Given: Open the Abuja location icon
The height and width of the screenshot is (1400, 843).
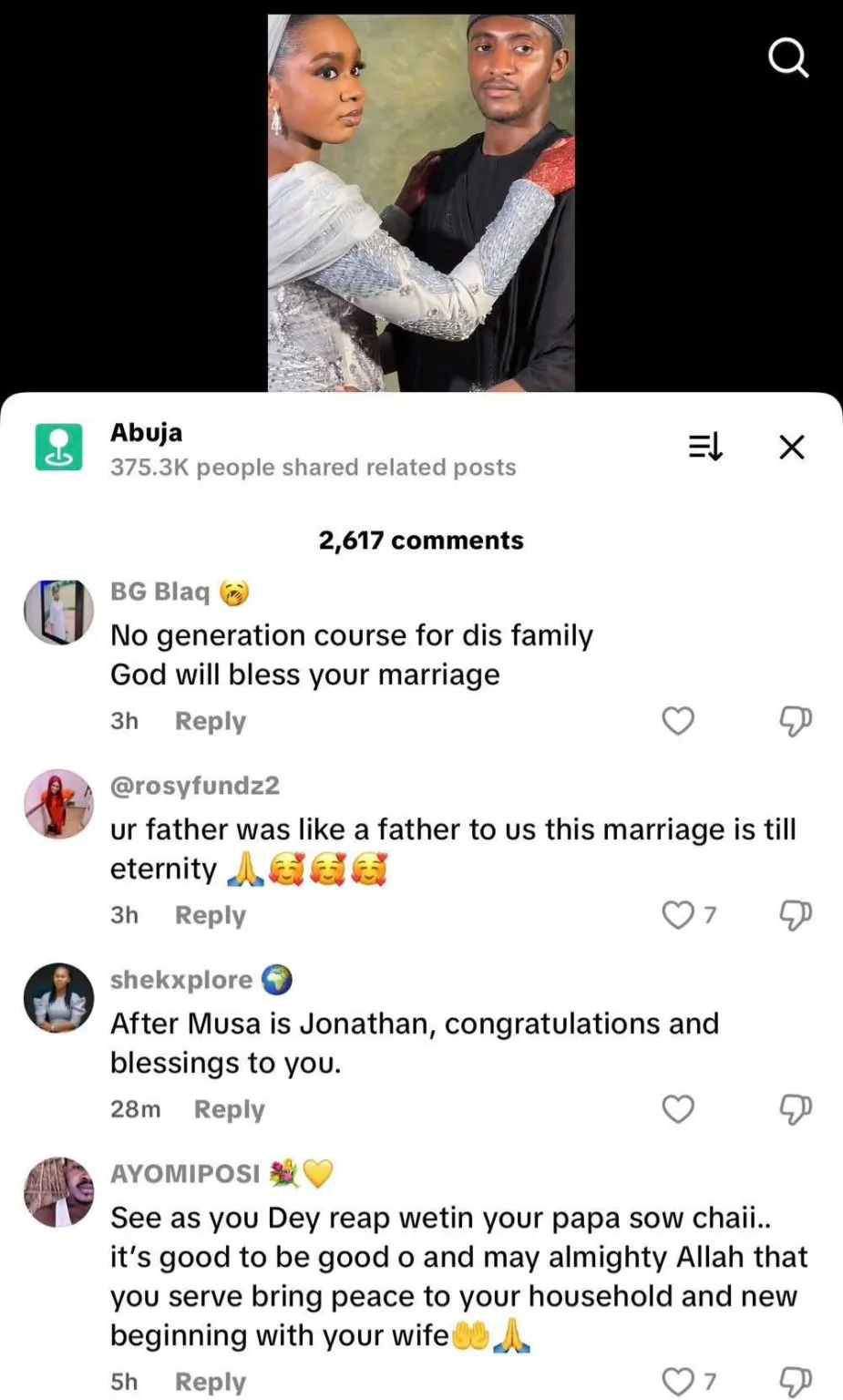Looking at the screenshot, I should 58,447.
